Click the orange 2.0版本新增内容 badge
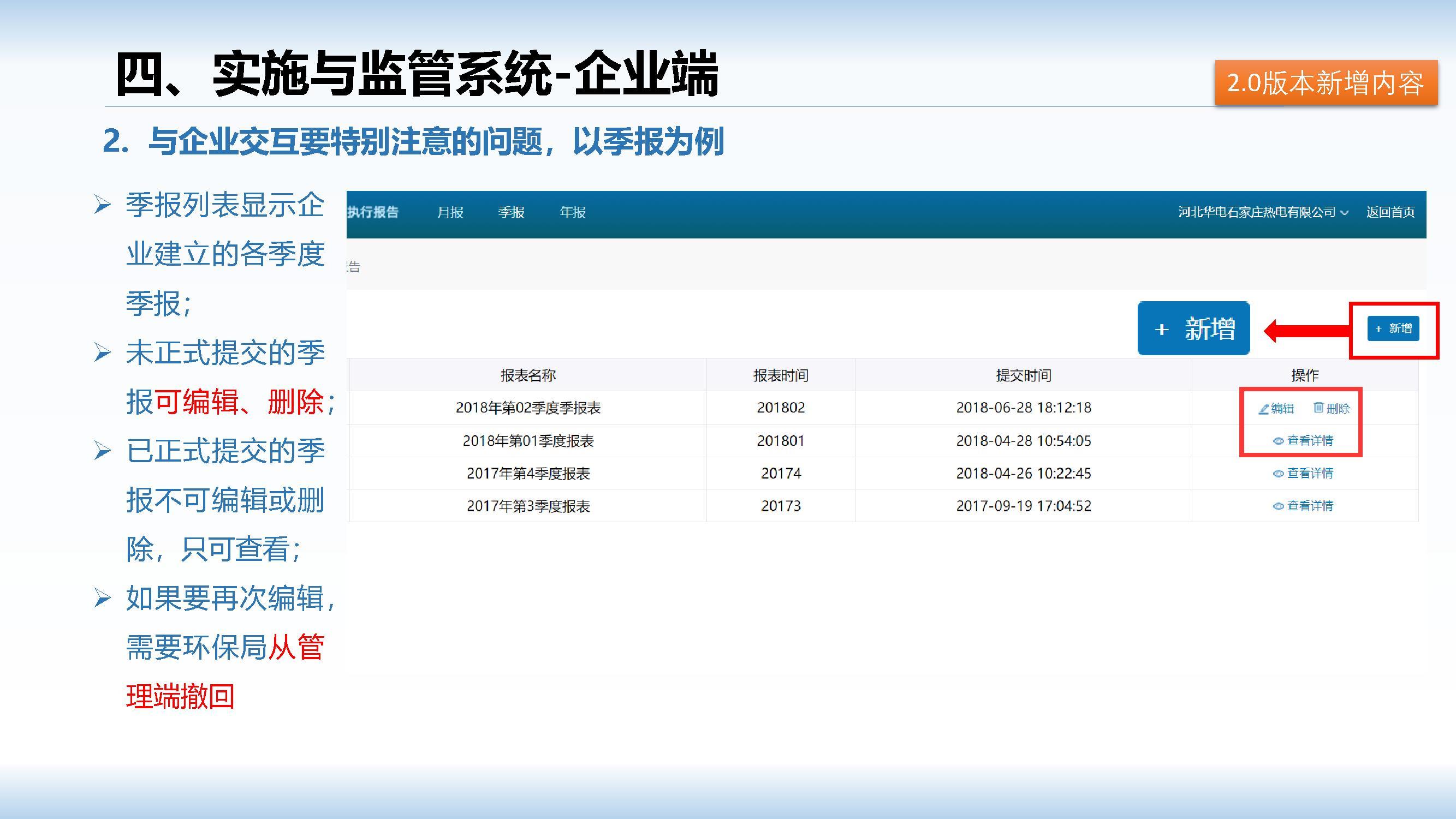 [1326, 83]
